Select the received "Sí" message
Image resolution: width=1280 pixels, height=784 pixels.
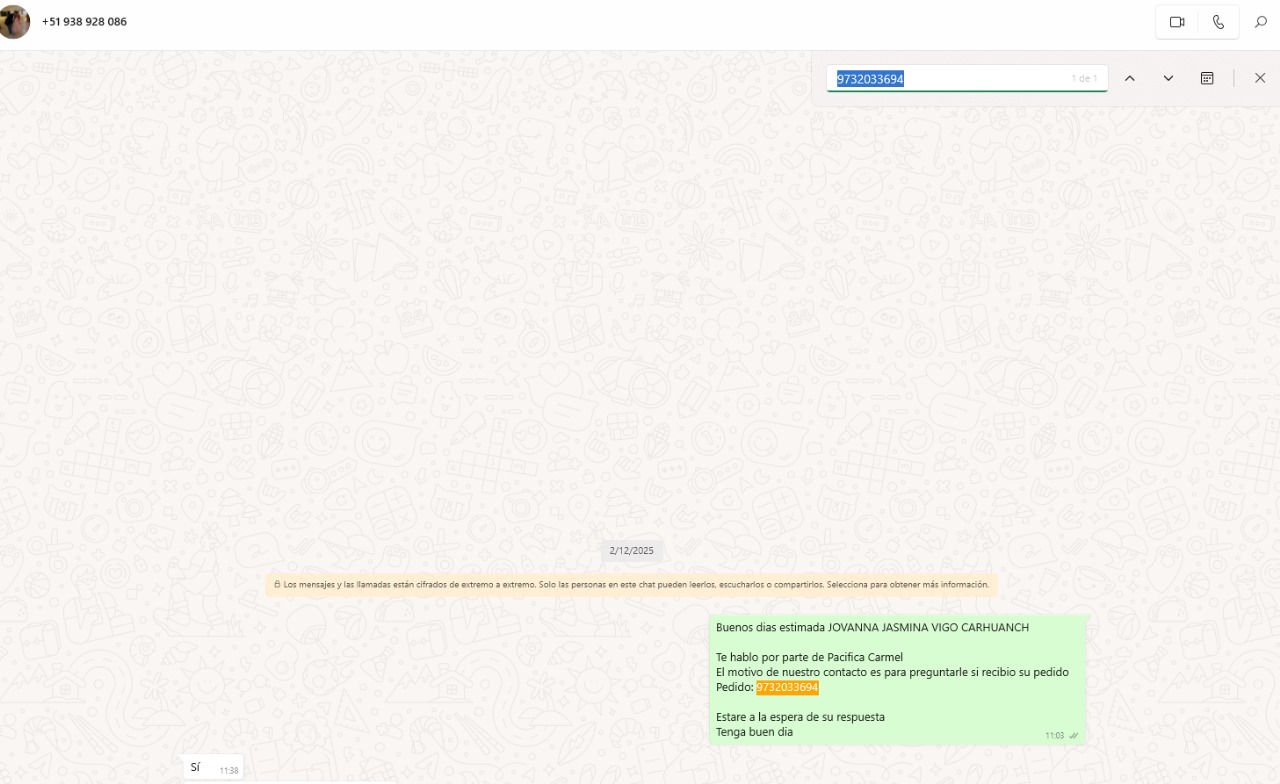pos(196,768)
